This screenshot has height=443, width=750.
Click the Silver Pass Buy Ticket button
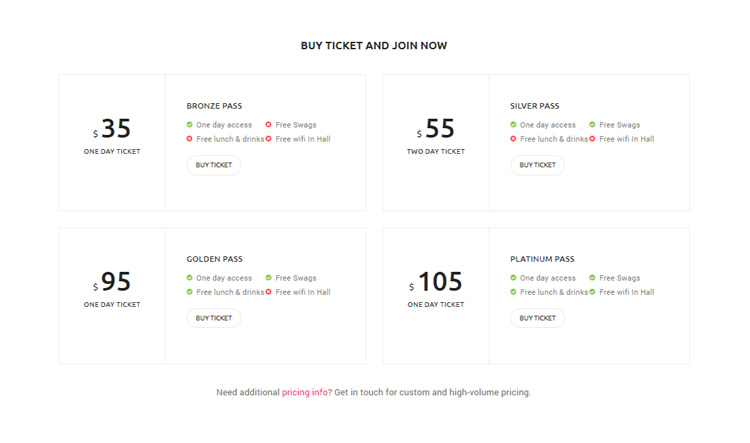(x=537, y=165)
